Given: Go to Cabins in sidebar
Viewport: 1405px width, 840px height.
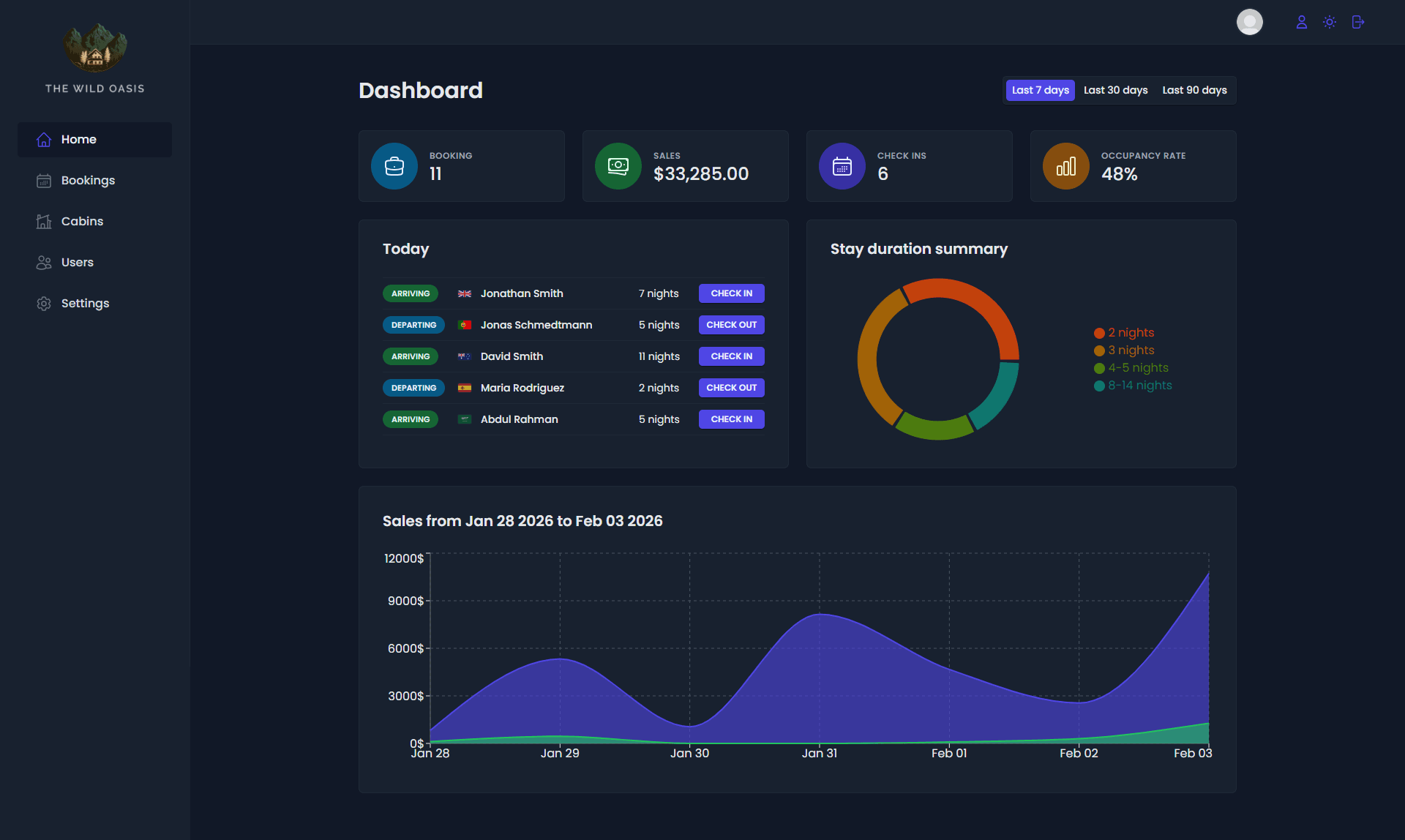Looking at the screenshot, I should click(x=82, y=221).
